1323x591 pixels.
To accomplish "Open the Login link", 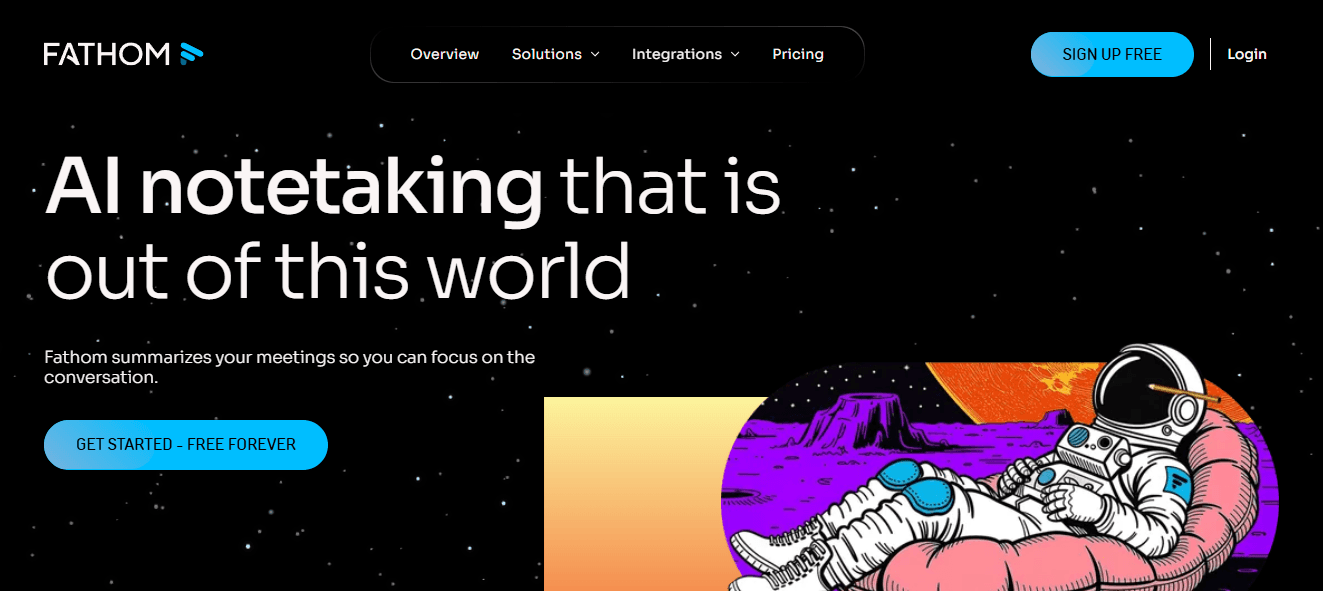I will [1247, 54].
